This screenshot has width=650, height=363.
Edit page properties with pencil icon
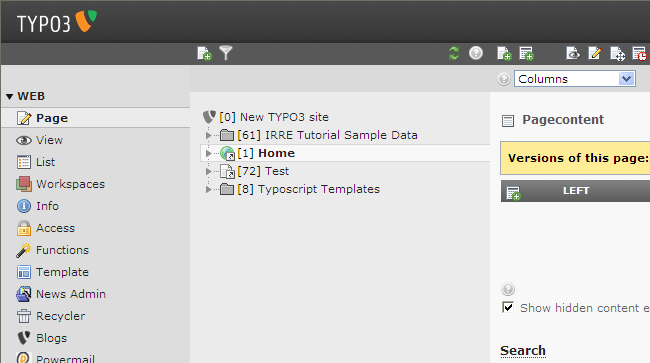coord(595,53)
